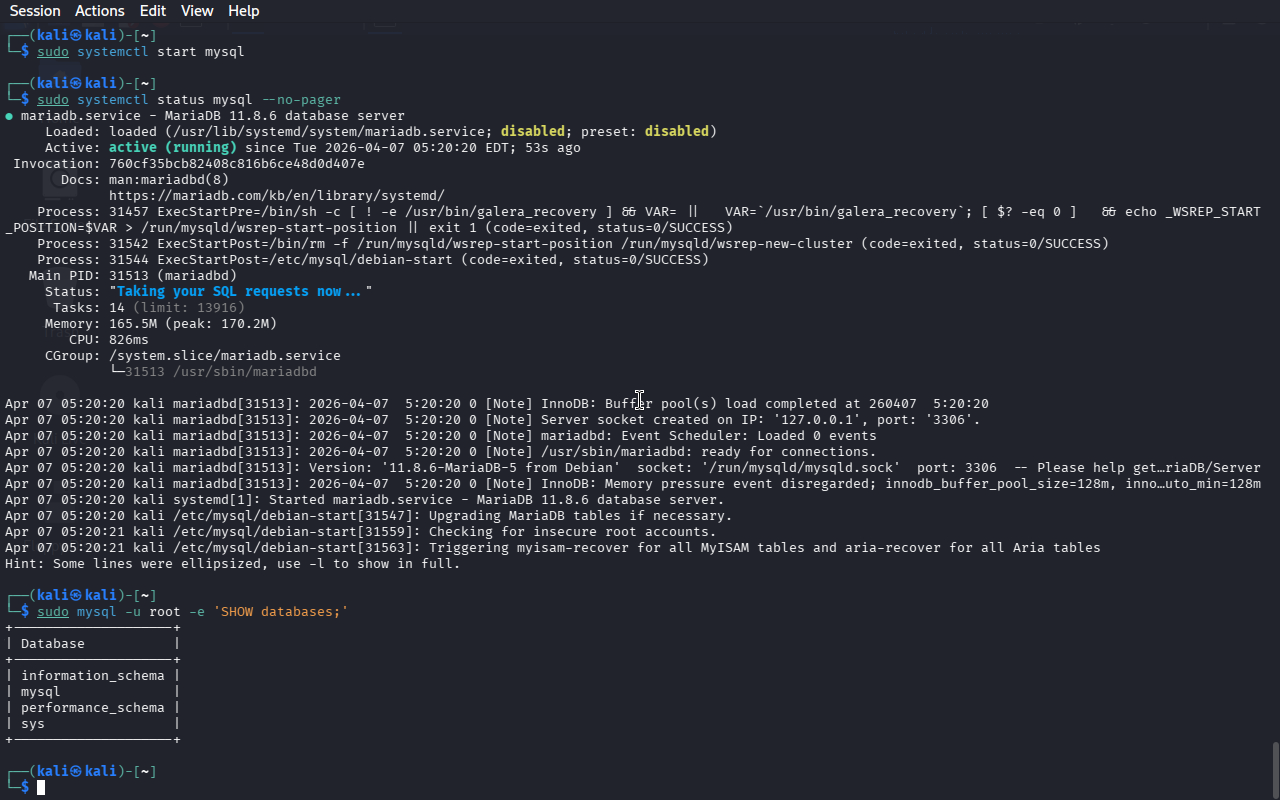Open the mariadb.com systemd docs URL
Screen dimensions: 1280x800
276,196
